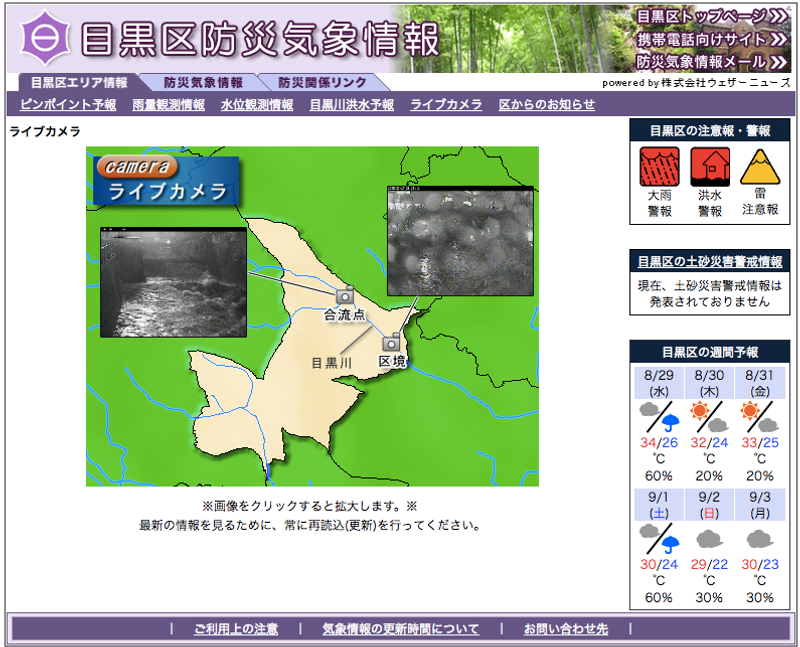800x647 pixels.
Task: Enlarge the left river camera thumbnail
Action: (x=173, y=282)
